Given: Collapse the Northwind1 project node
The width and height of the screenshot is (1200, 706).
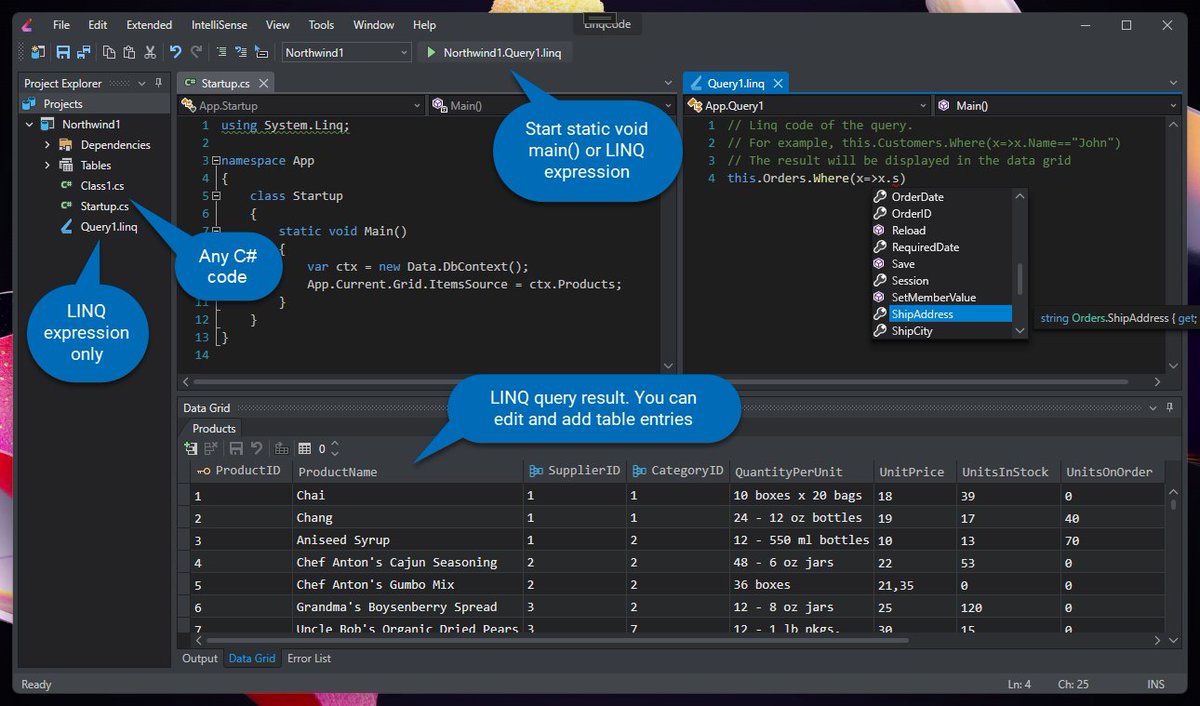Looking at the screenshot, I should pos(29,125).
